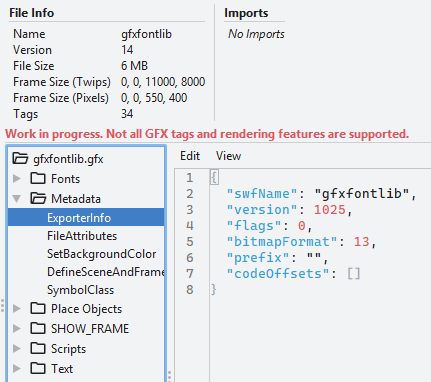Image resolution: width=431 pixels, height=382 pixels.
Task: Click the SHOW_FRAME folder icon
Action: (x=38, y=329)
